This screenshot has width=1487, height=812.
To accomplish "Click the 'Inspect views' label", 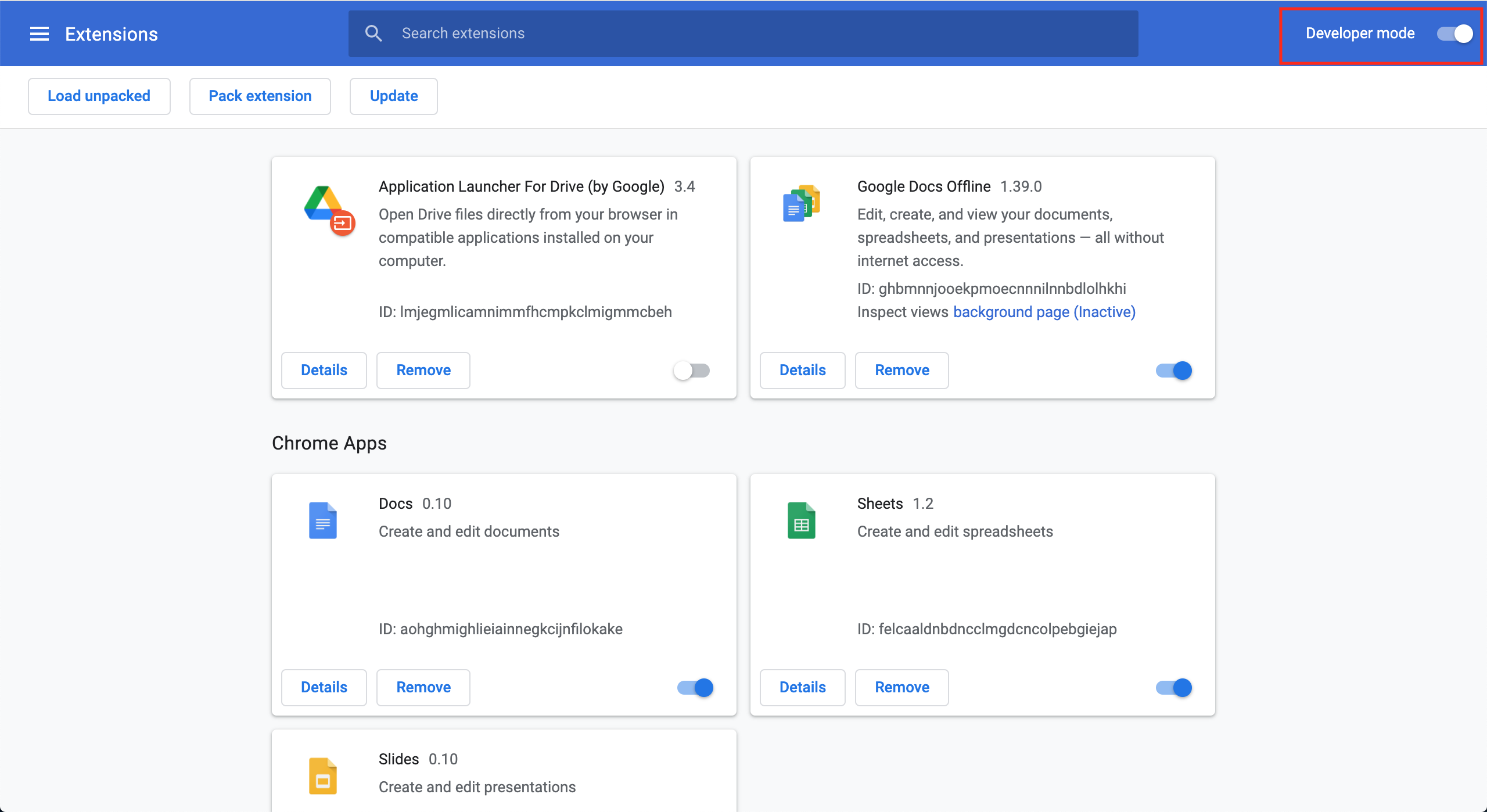I will (903, 312).
